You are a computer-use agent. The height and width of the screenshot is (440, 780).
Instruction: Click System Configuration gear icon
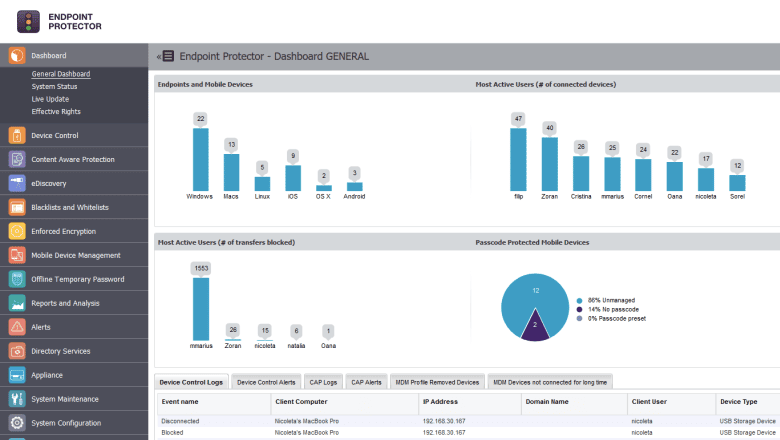(x=17, y=423)
